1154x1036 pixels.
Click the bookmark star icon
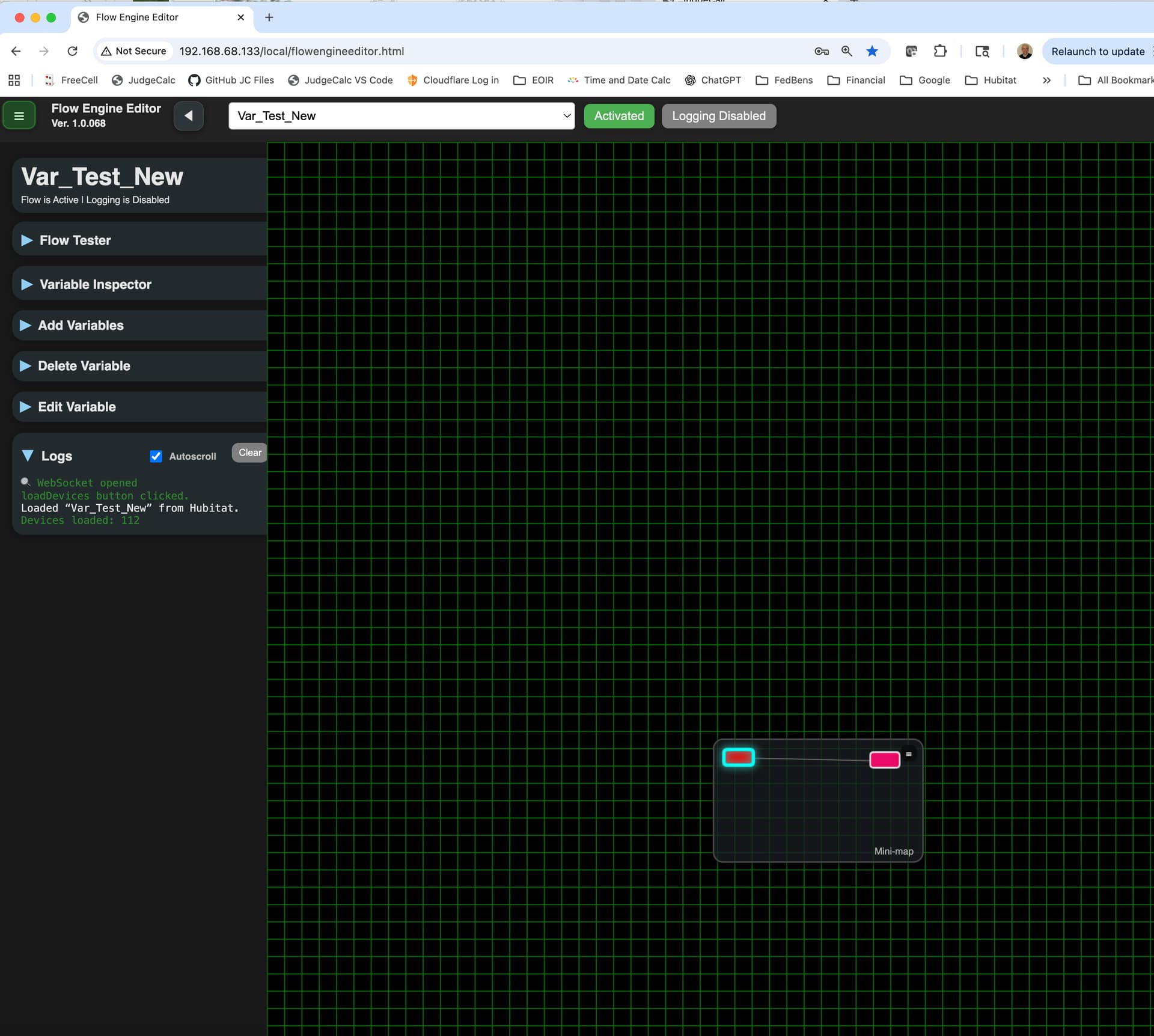click(872, 51)
